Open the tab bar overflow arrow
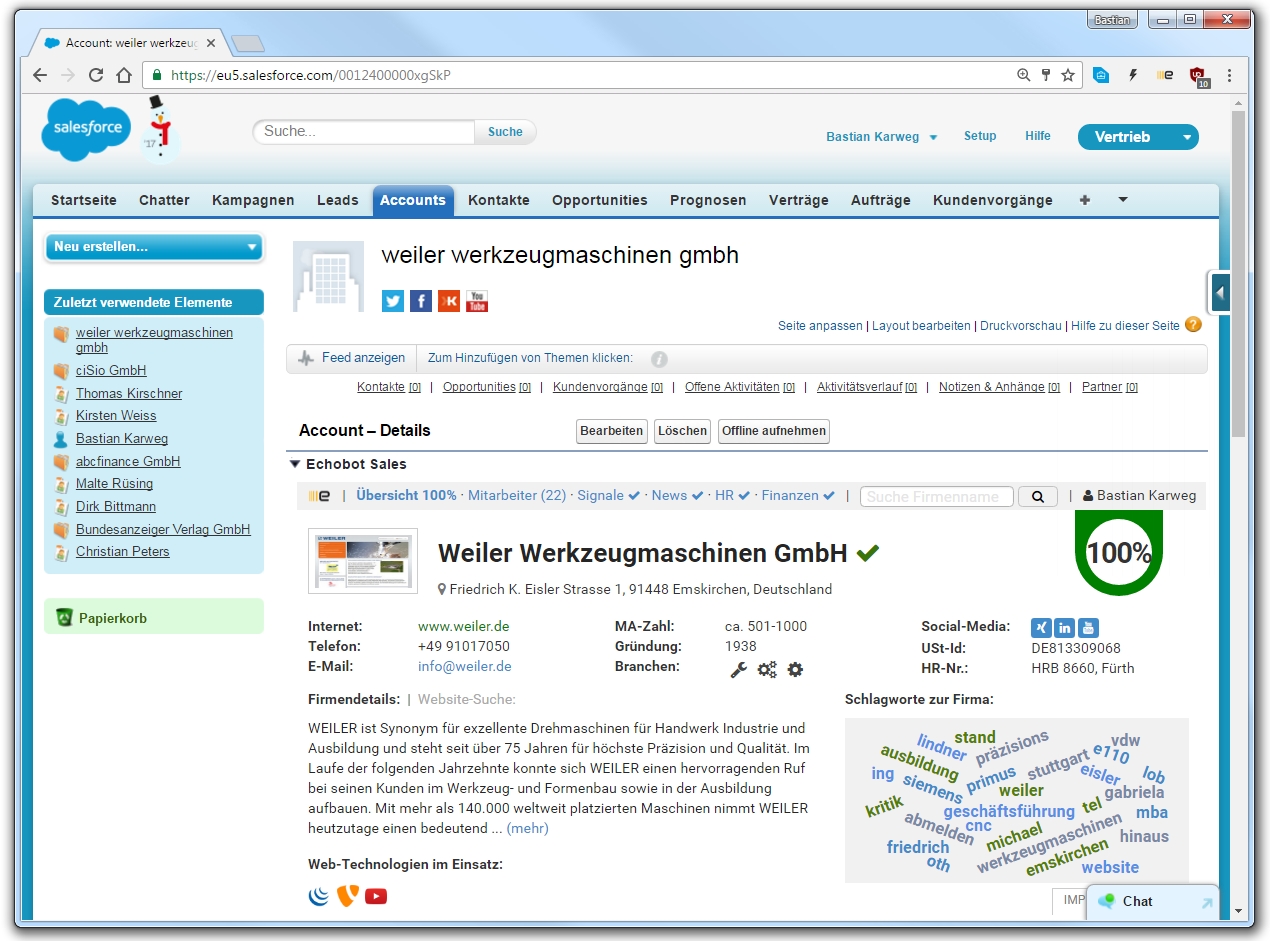 [x=1123, y=200]
